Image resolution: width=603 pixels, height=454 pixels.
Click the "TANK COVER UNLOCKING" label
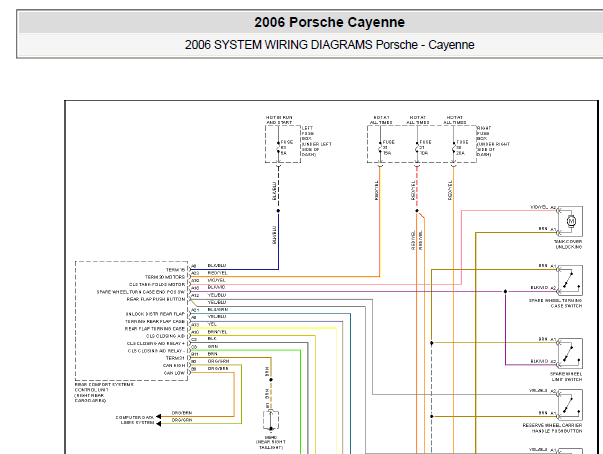pos(568,244)
